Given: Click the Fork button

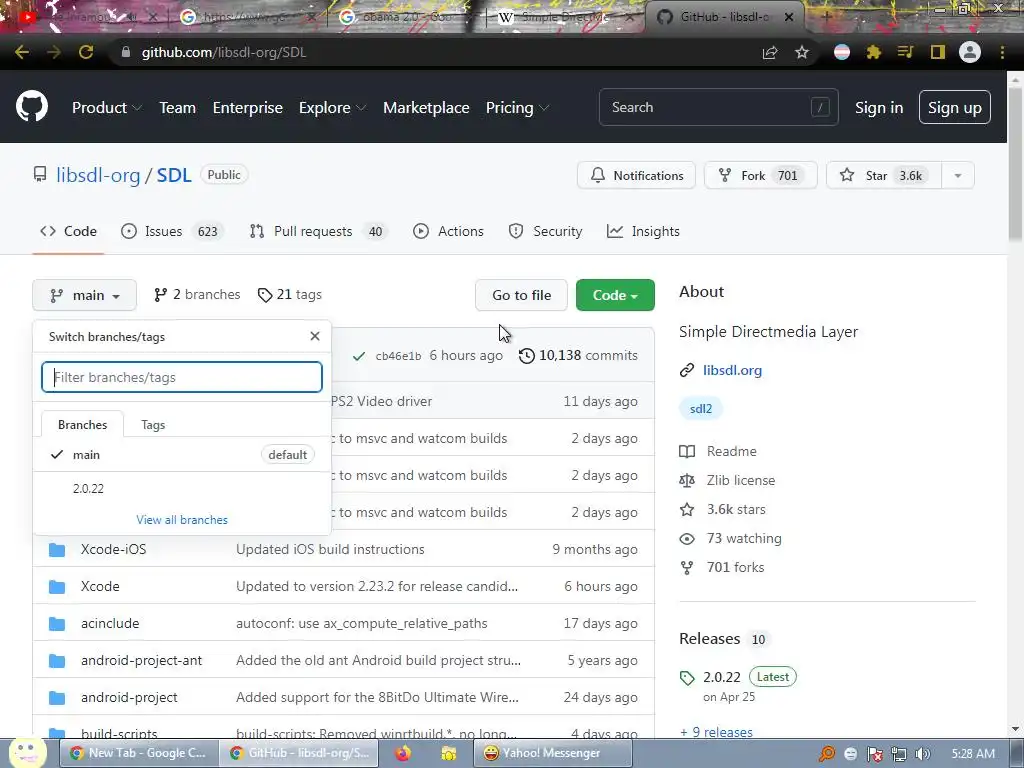Looking at the screenshot, I should 760,175.
